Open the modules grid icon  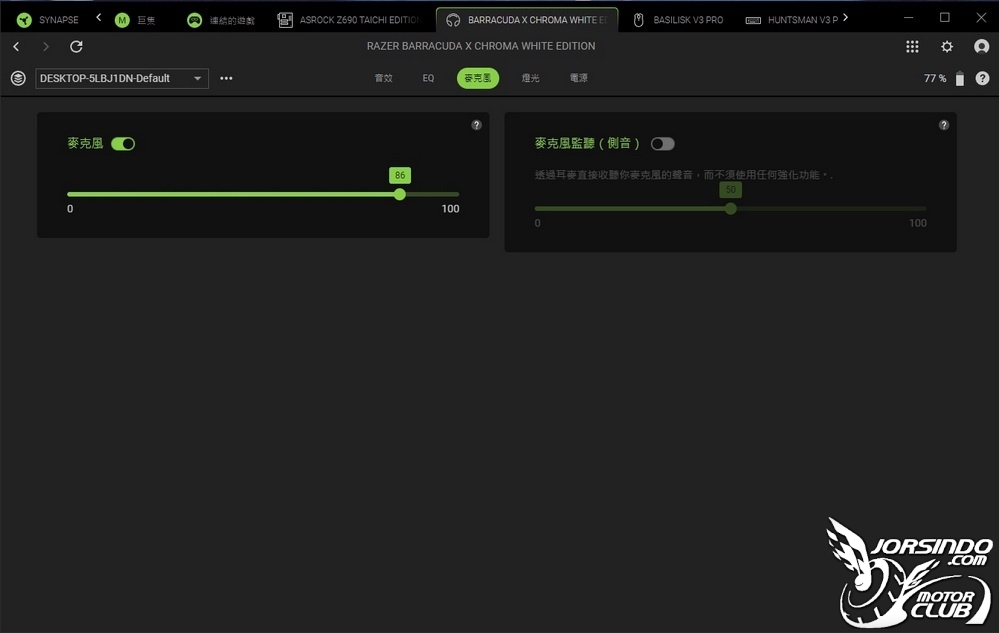coord(912,46)
